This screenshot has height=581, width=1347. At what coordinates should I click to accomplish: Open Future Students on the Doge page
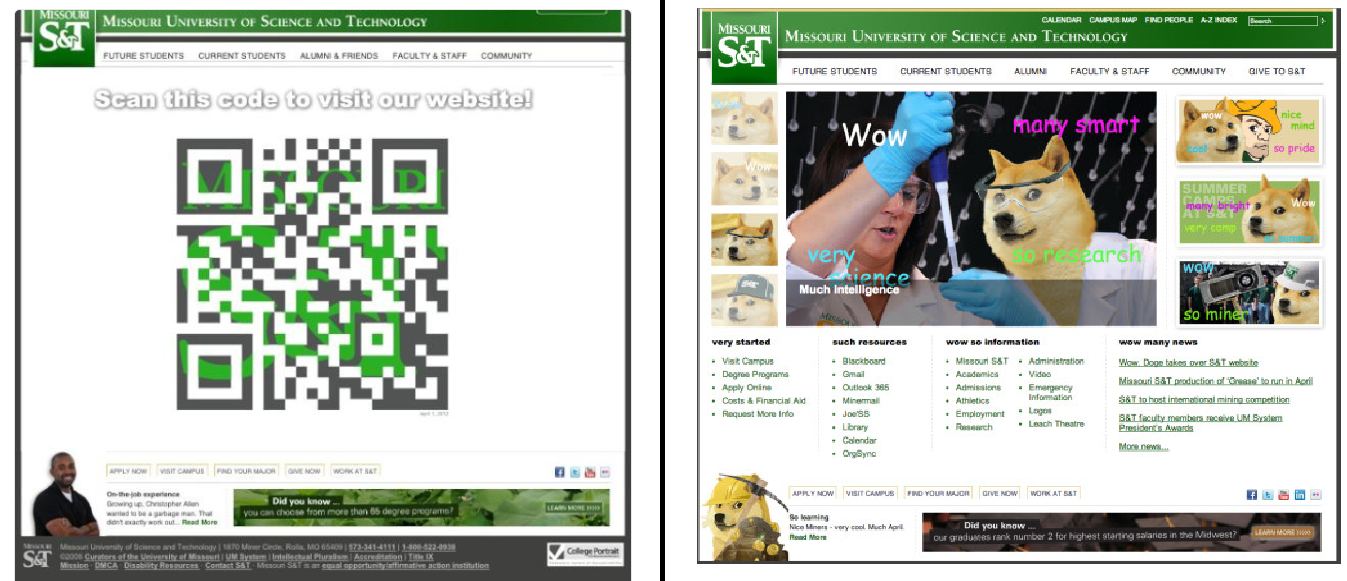click(834, 71)
